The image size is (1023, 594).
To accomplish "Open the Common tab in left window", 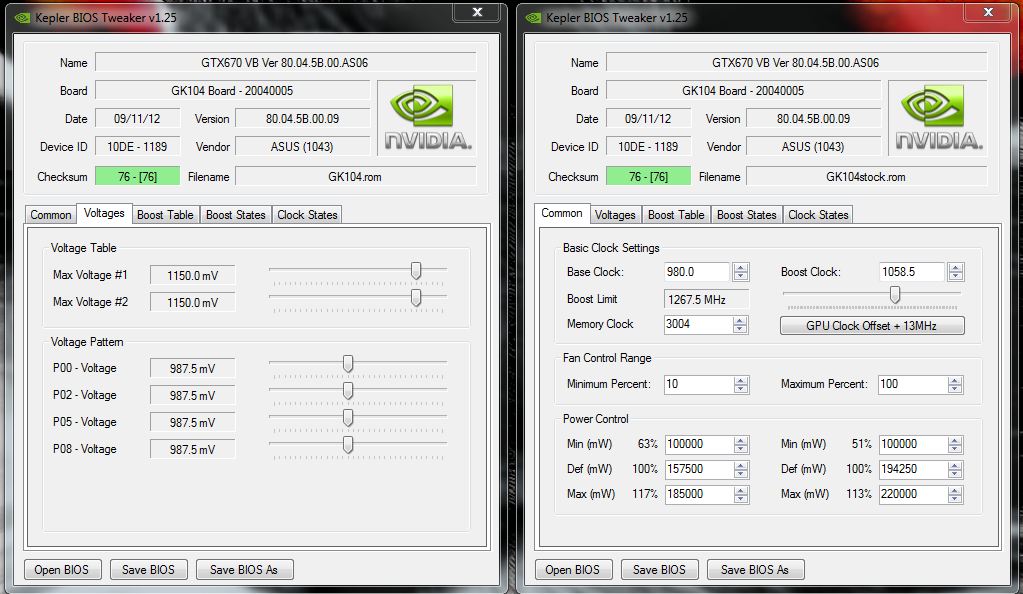I will [x=51, y=215].
